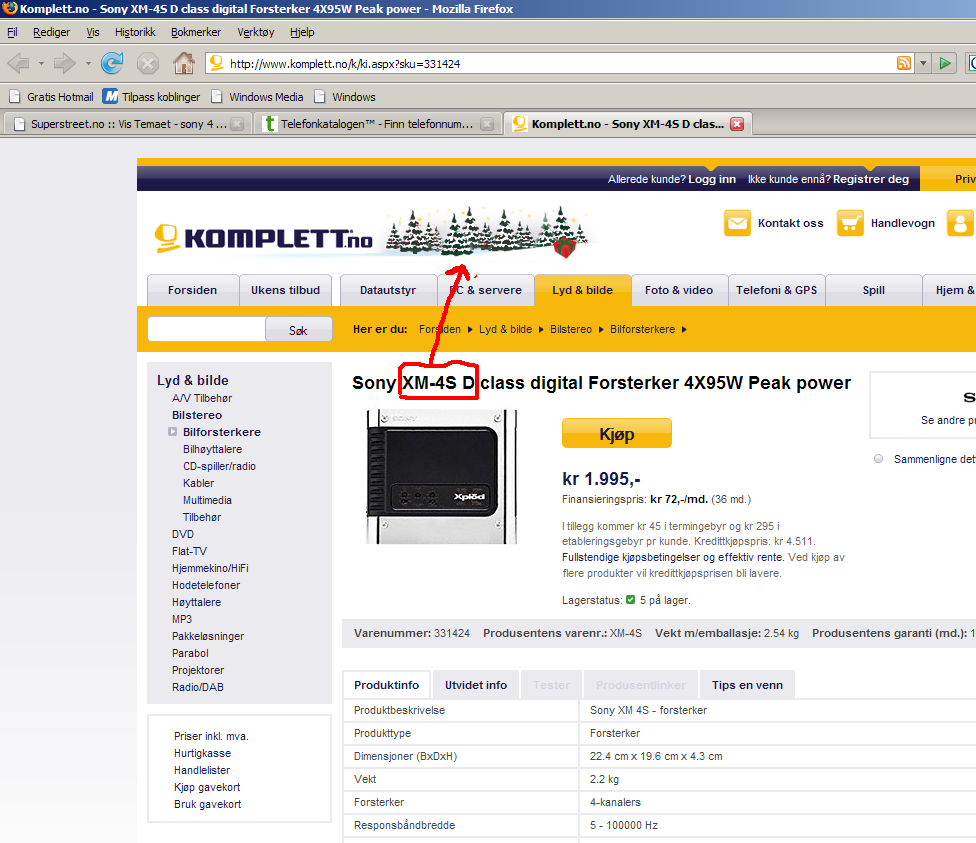
Task: Open Forward button history dropdown arrow
Action: (x=88, y=64)
